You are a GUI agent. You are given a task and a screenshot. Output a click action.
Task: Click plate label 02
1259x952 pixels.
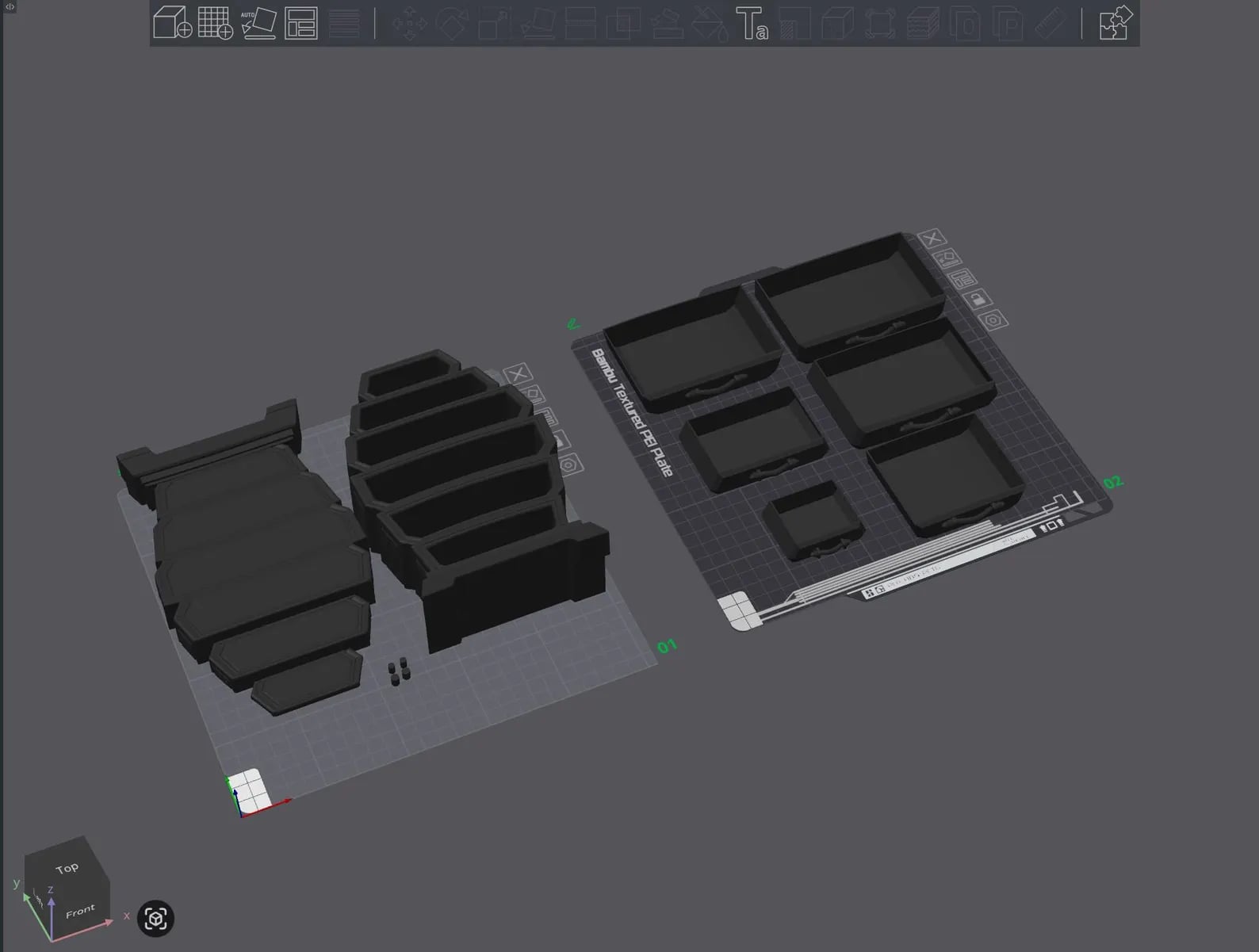[x=1113, y=482]
